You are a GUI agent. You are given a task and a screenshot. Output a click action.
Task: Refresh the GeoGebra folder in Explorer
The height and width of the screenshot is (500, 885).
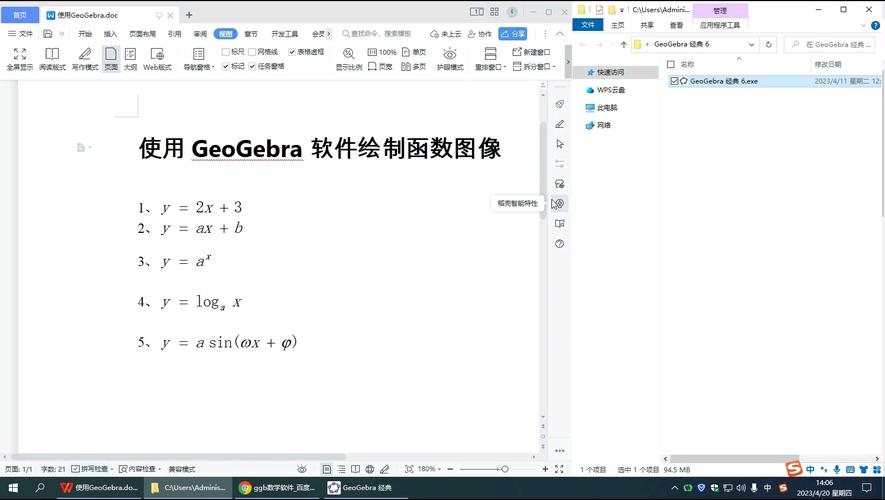point(768,44)
